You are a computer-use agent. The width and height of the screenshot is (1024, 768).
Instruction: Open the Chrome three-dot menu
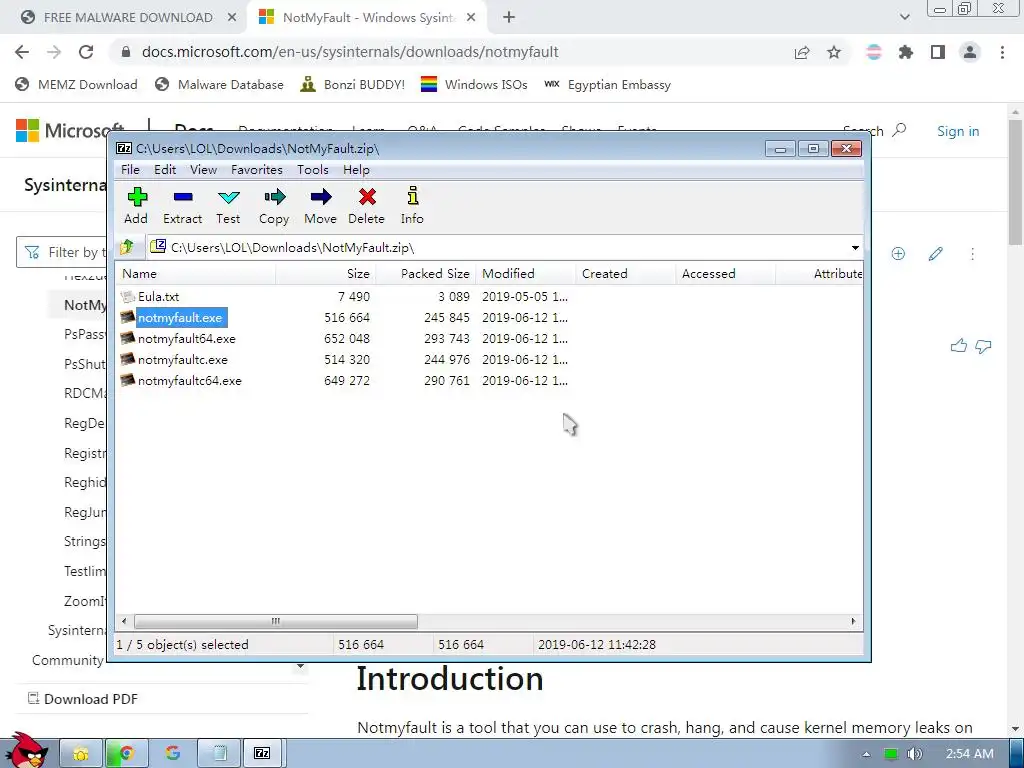(x=1002, y=52)
